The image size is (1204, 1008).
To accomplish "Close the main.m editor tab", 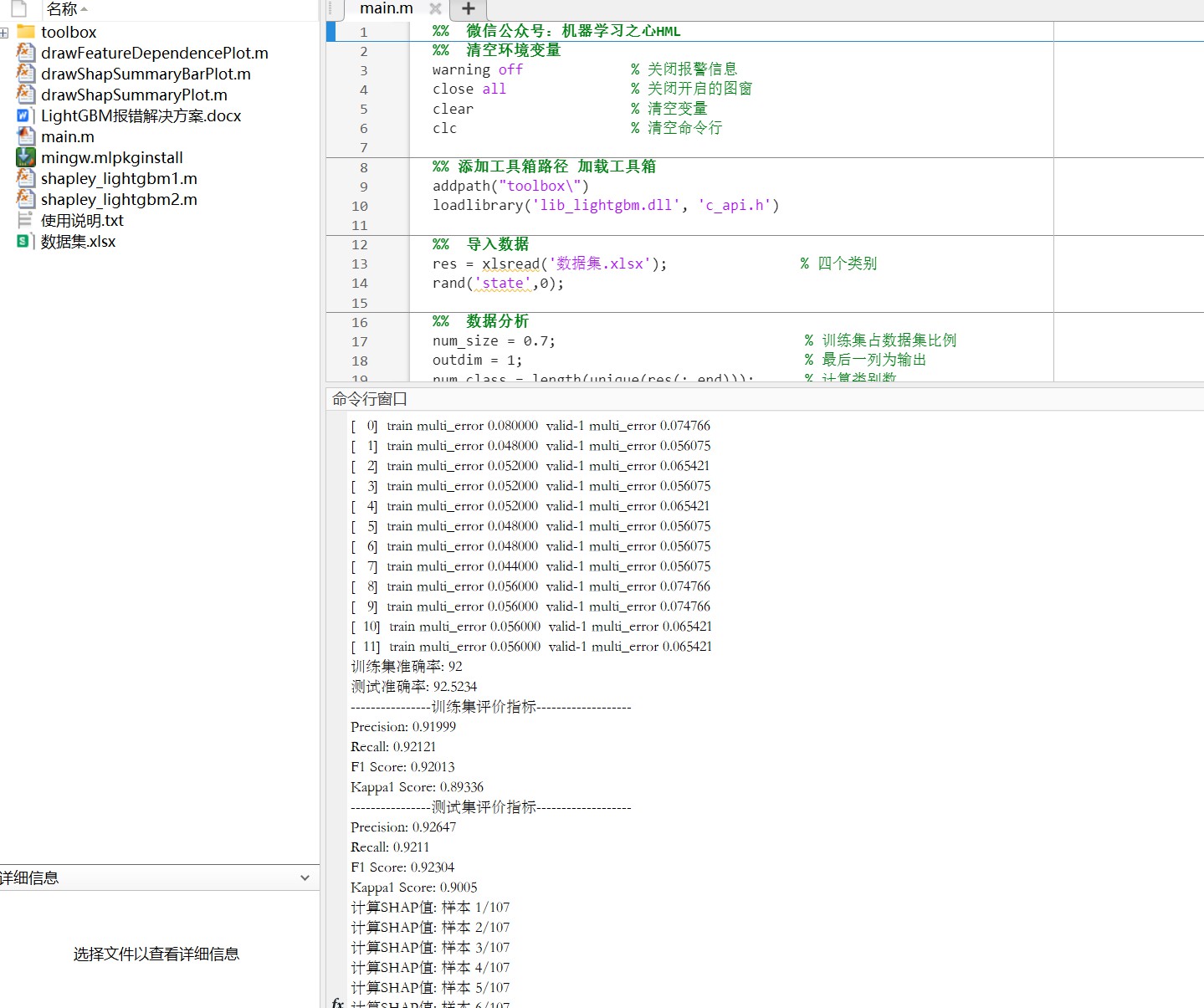I will [435, 8].
